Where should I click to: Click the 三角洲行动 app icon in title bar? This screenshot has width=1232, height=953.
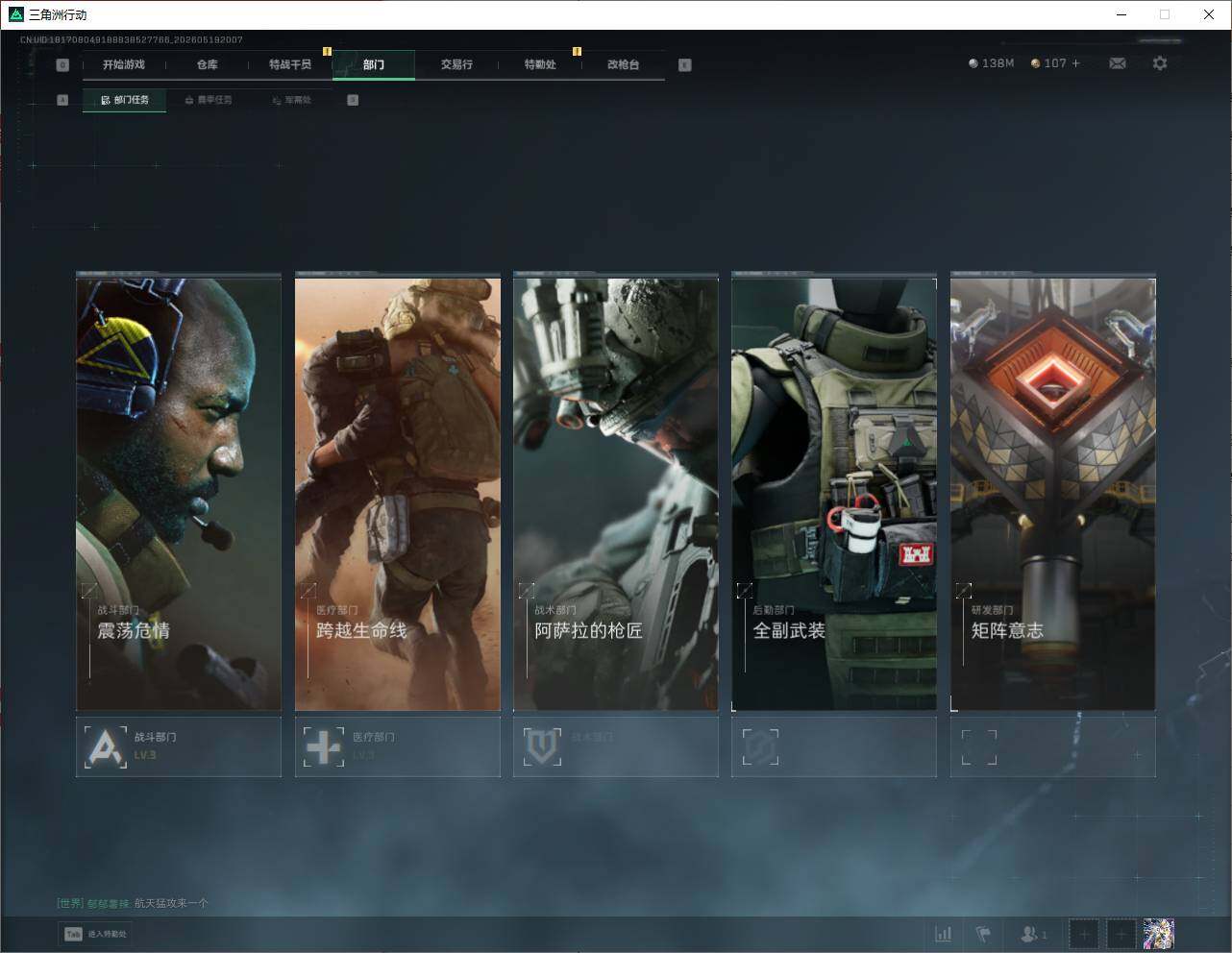click(15, 14)
